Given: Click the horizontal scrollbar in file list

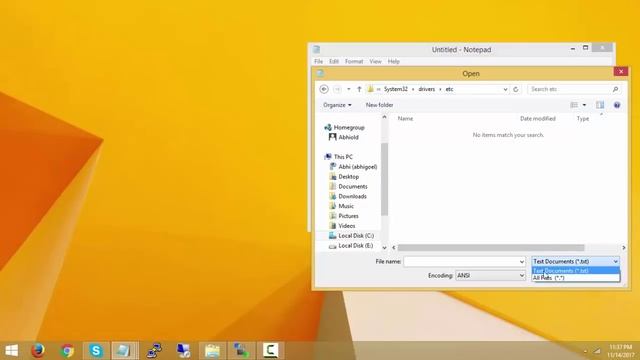Looking at the screenshot, I should 491,248.
